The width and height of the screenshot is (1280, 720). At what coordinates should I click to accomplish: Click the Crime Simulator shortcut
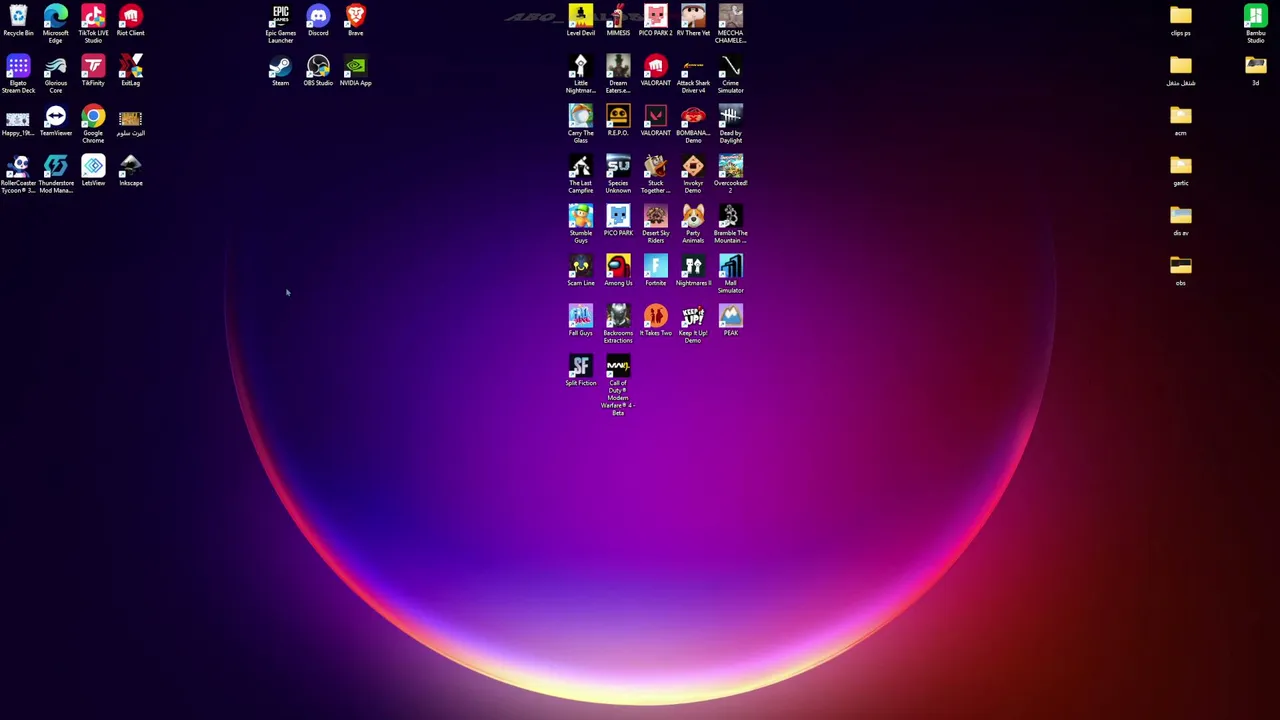tap(731, 73)
